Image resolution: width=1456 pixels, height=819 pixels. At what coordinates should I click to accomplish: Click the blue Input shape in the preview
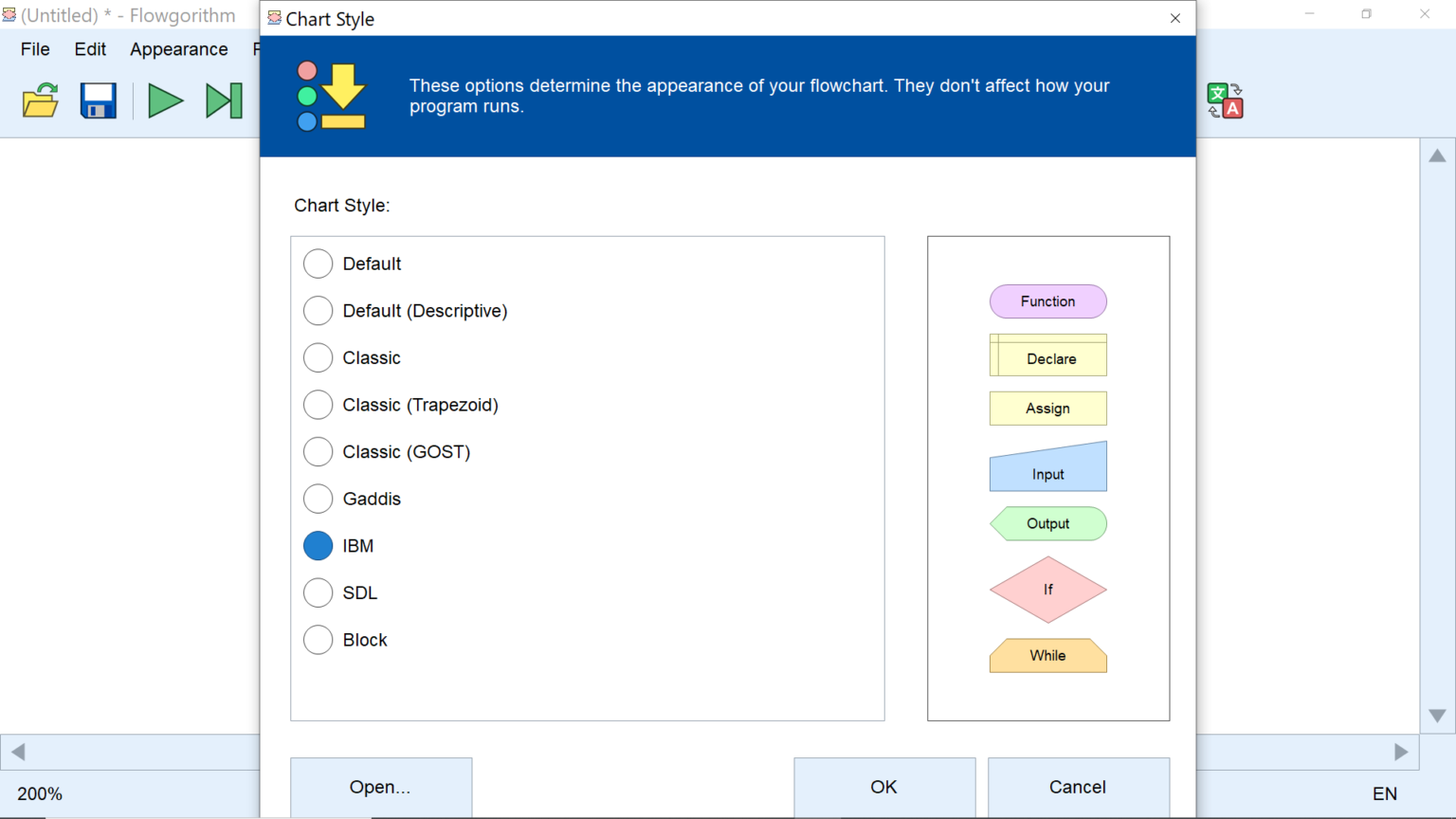point(1047,466)
